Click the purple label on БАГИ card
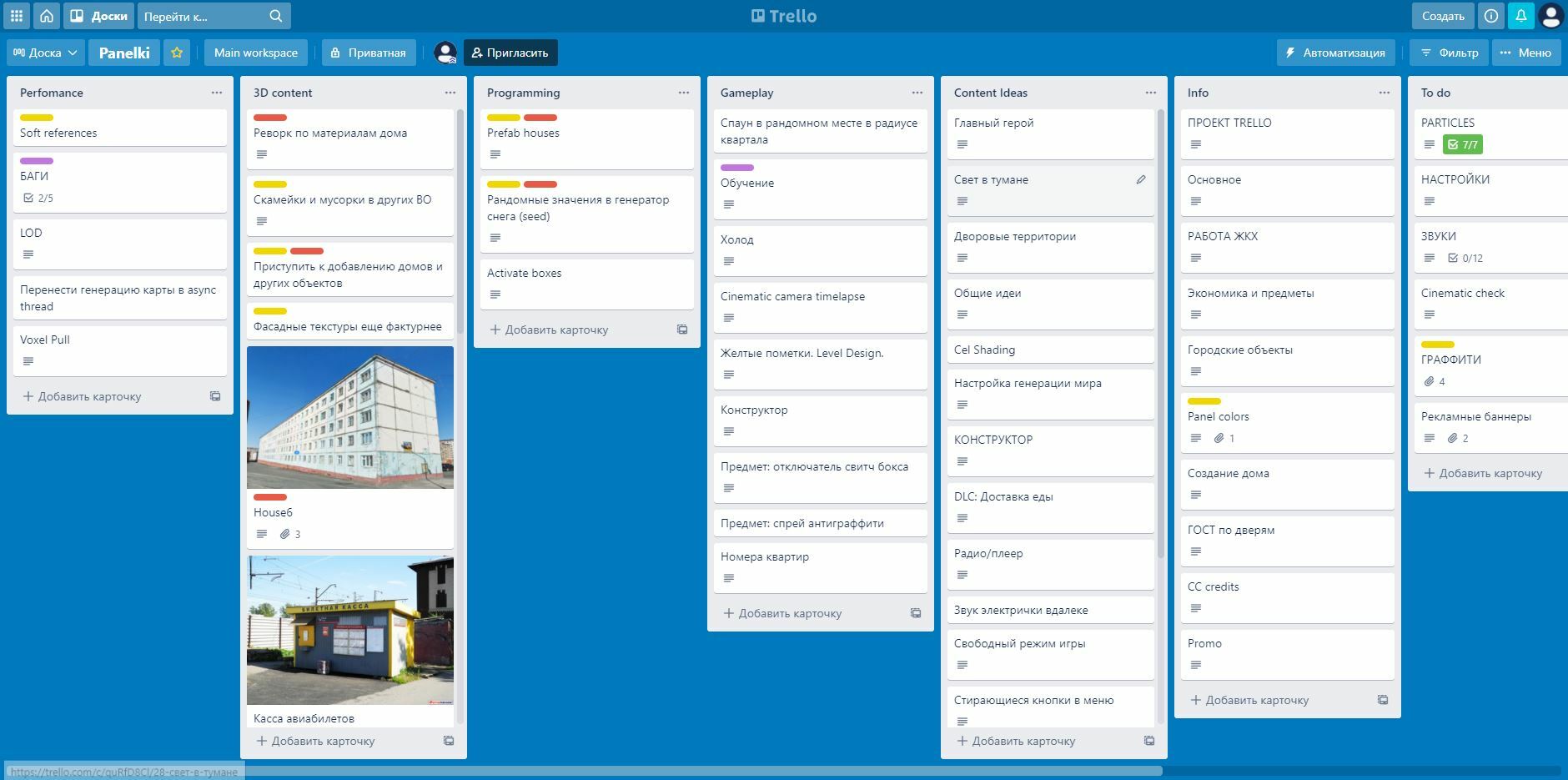This screenshot has height=780, width=1568. click(x=37, y=161)
